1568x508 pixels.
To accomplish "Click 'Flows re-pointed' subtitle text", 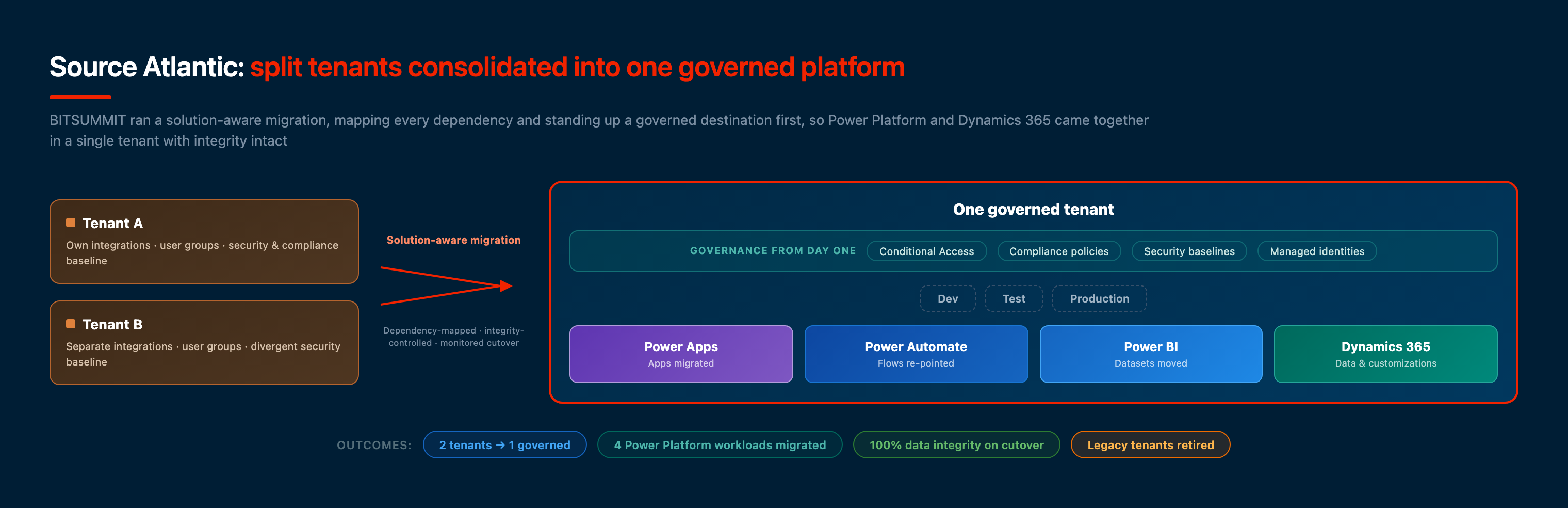I will tap(916, 363).
